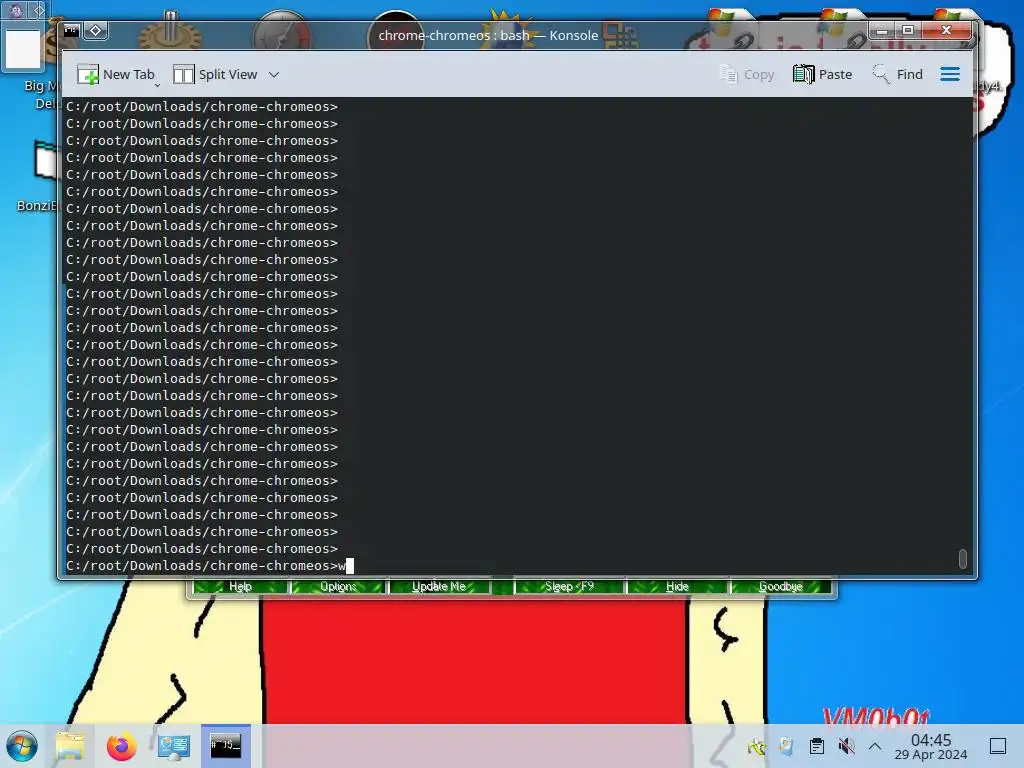Click the Help button in the green bar
Image resolution: width=1024 pixels, height=768 pixels.
tap(240, 586)
